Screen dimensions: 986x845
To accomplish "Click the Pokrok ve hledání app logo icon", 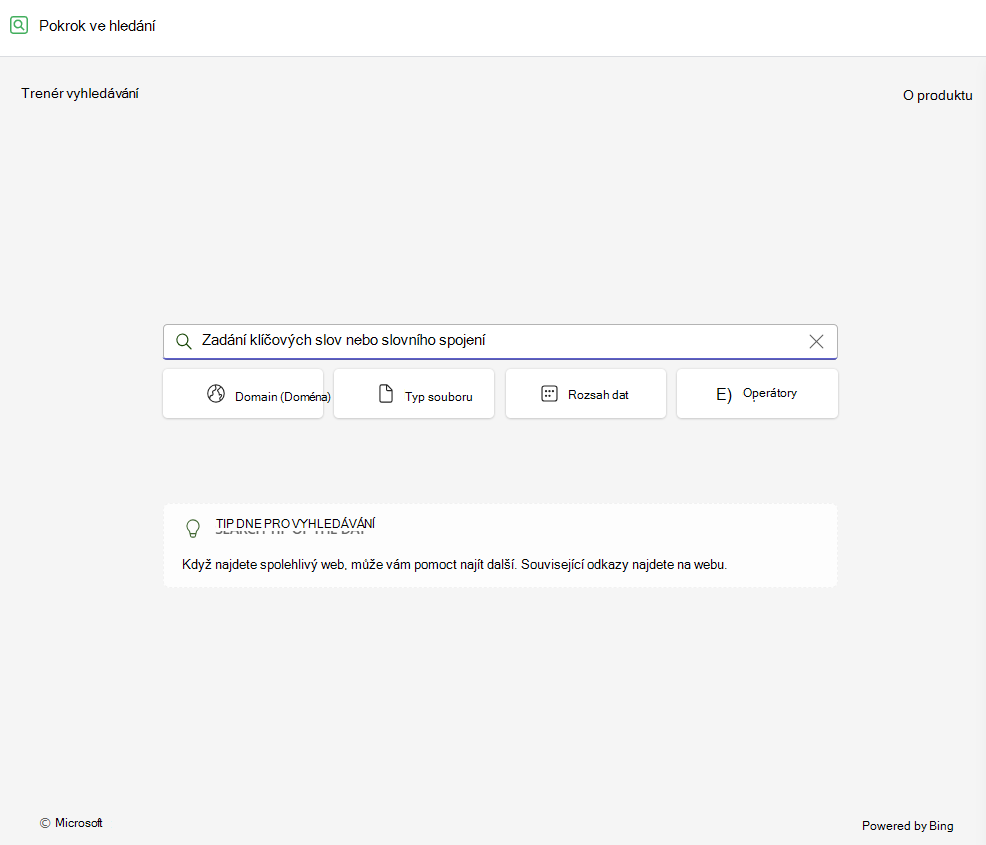I will tap(19, 25).
